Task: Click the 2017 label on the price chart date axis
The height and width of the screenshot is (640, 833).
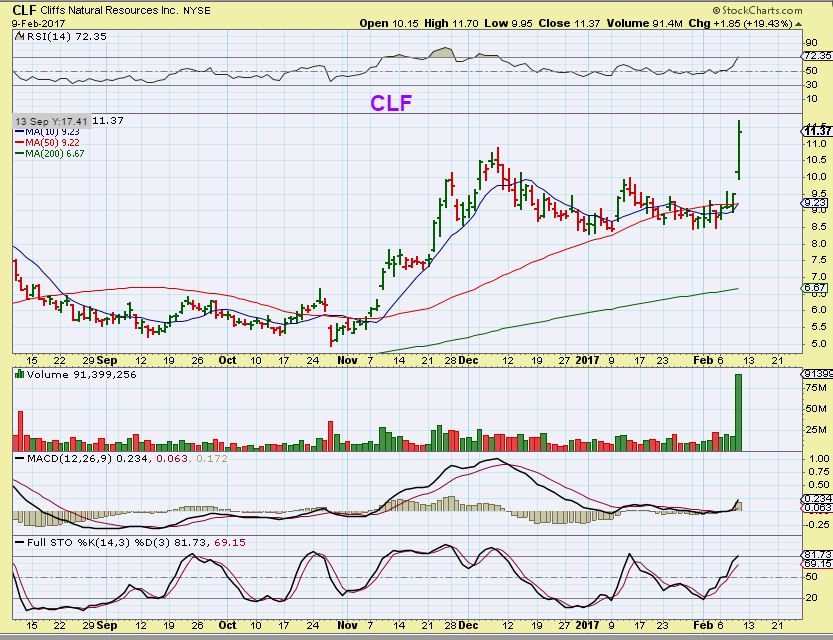Action: [x=587, y=360]
